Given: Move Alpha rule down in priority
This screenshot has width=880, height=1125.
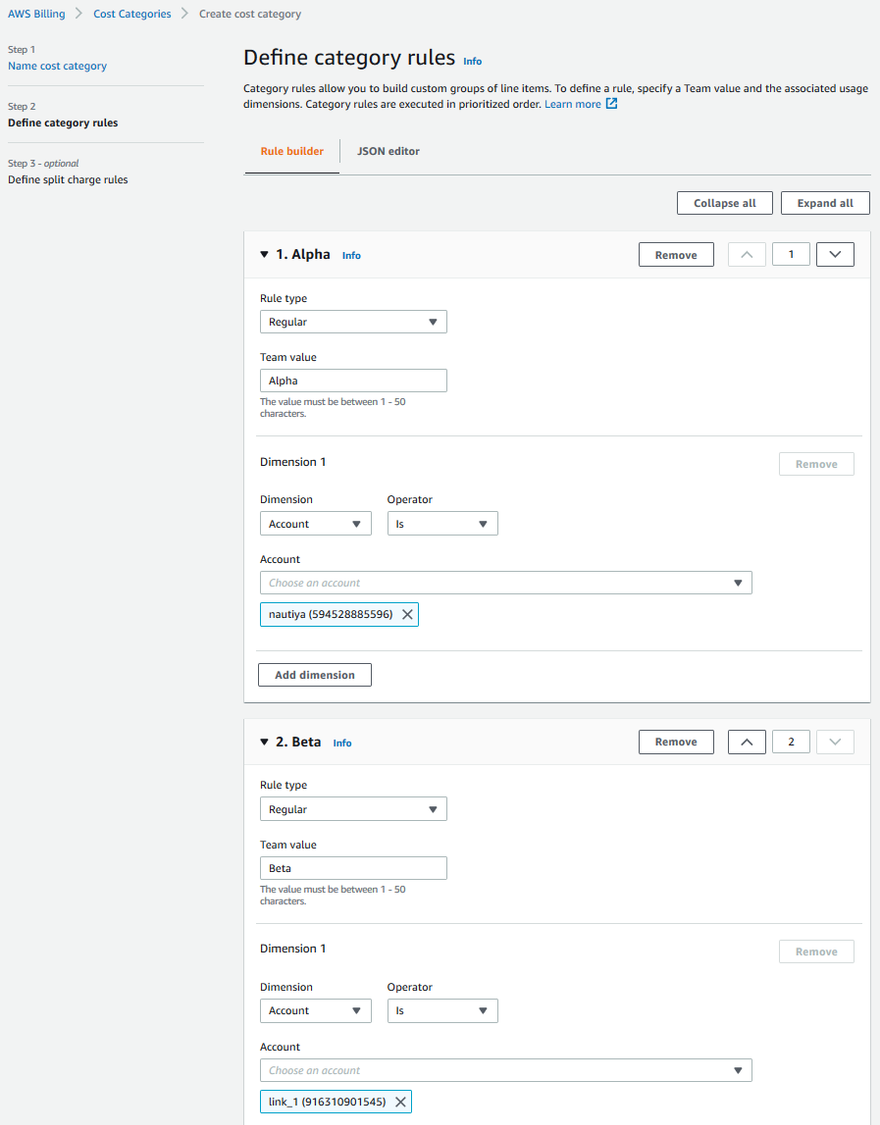Looking at the screenshot, I should (x=835, y=255).
